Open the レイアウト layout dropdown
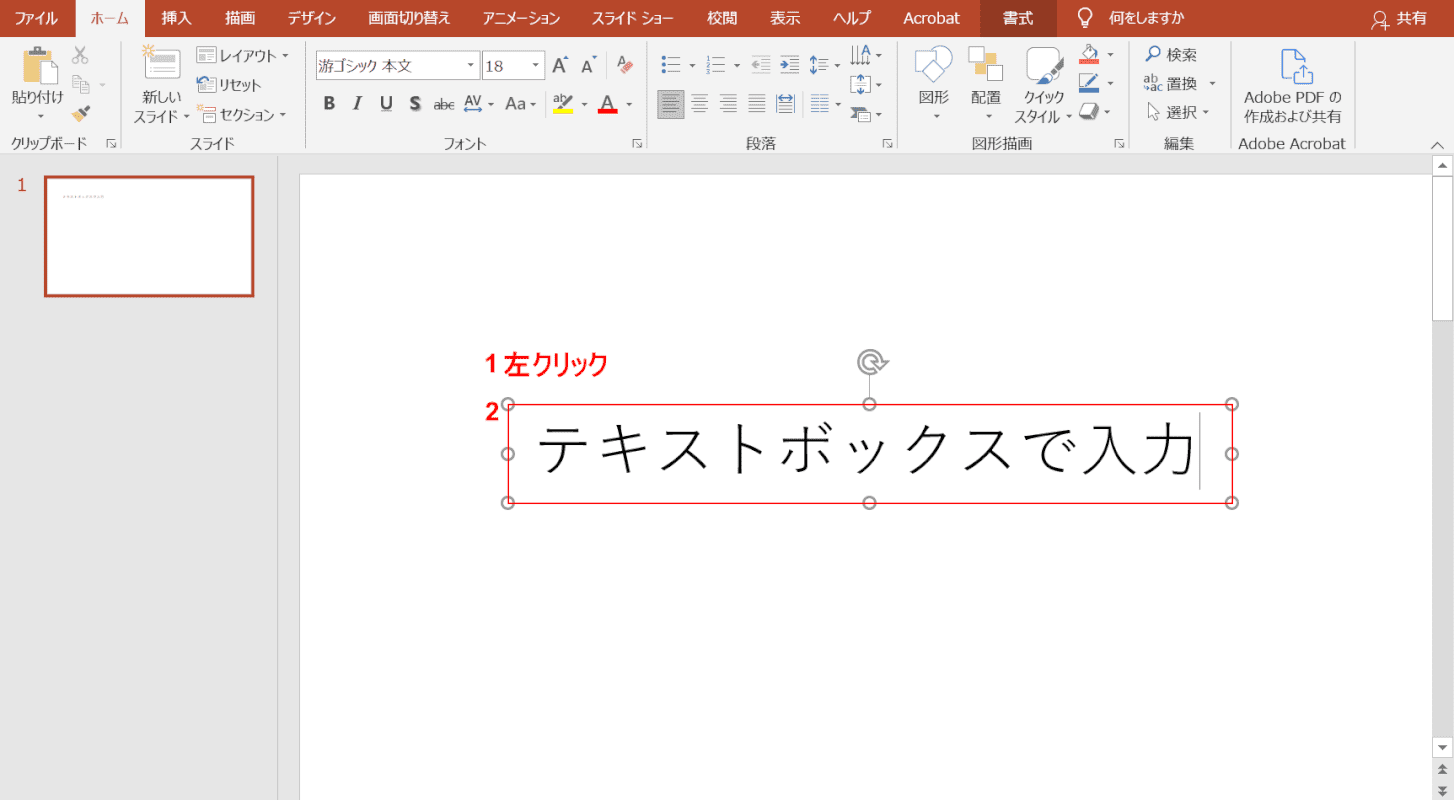 pos(243,55)
